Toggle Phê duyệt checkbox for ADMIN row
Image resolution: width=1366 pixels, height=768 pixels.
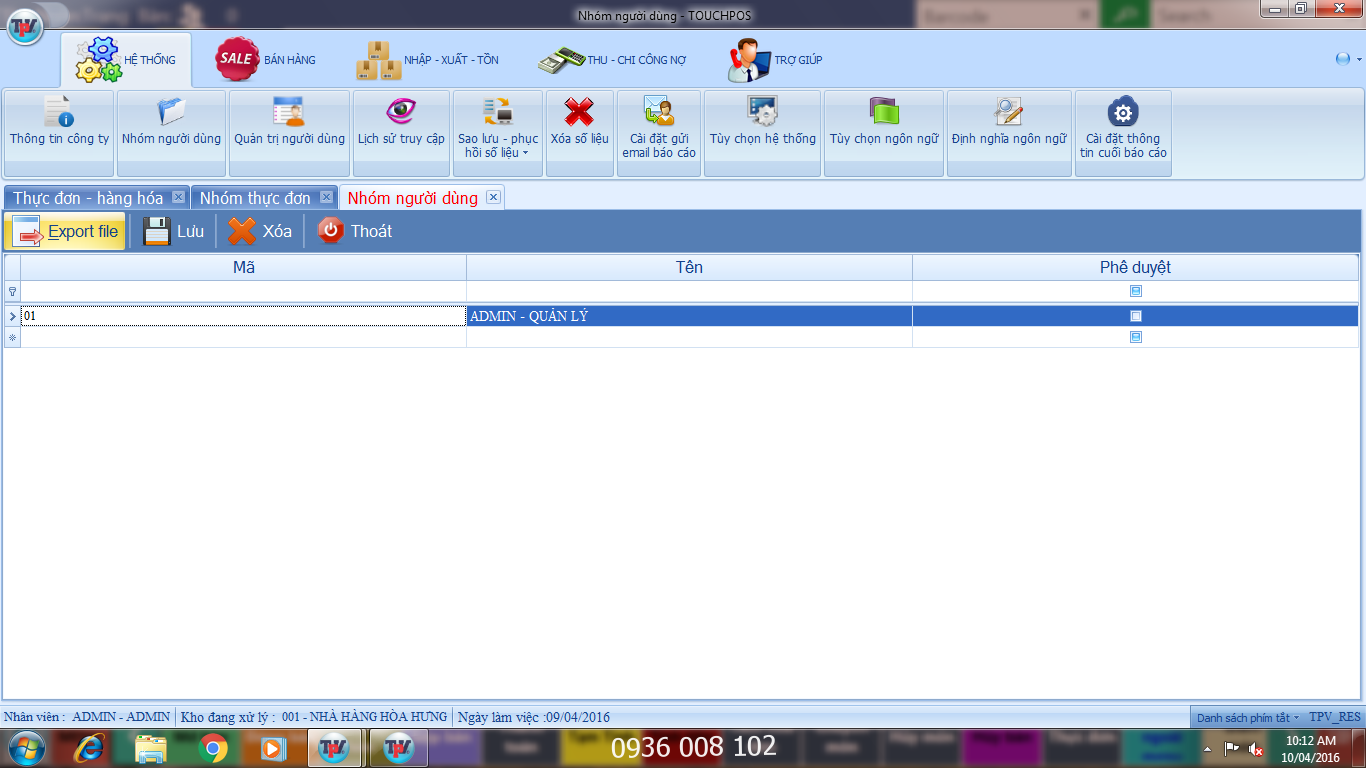click(1136, 316)
